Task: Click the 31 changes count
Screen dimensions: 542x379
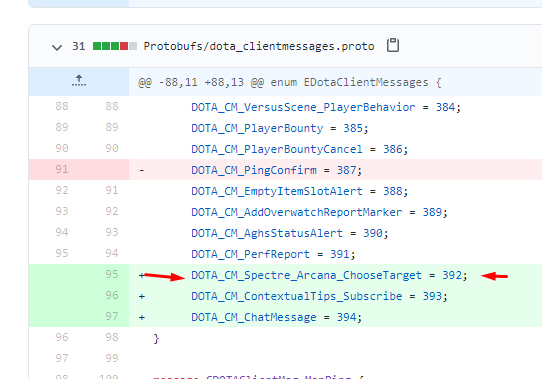Action: [x=78, y=46]
